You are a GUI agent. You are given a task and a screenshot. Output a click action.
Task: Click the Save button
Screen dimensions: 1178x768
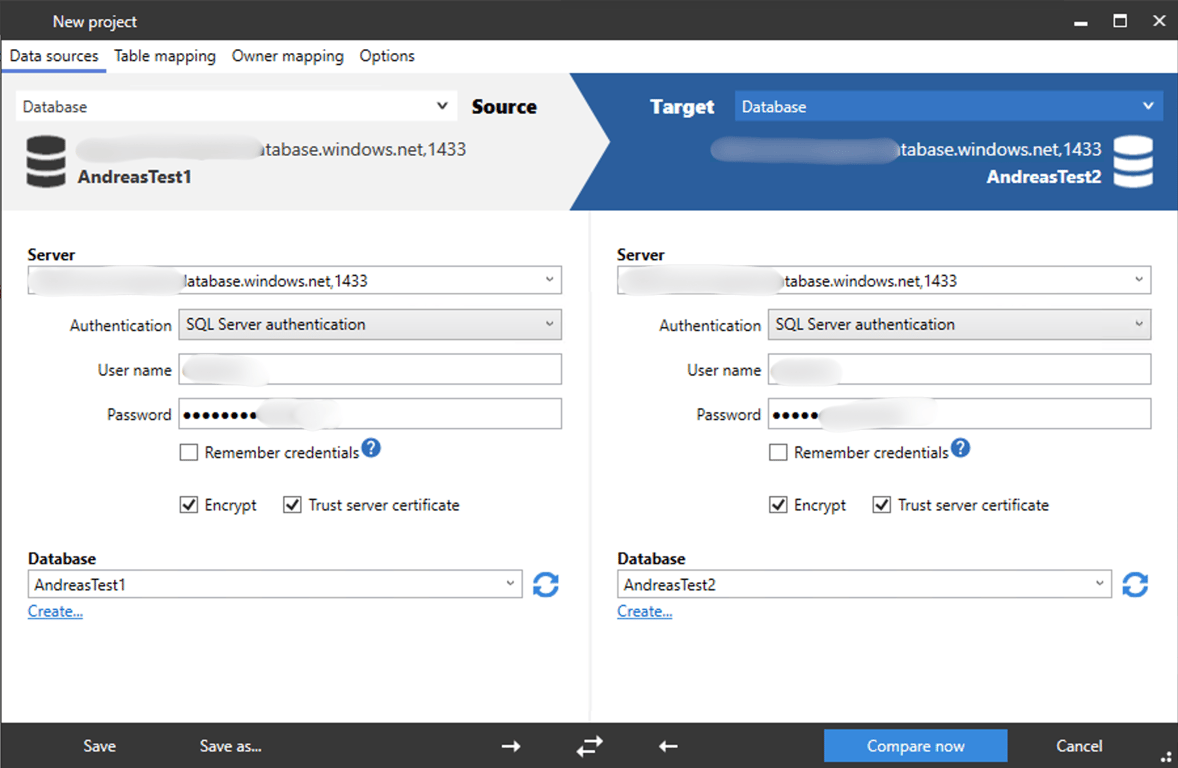[x=99, y=746]
